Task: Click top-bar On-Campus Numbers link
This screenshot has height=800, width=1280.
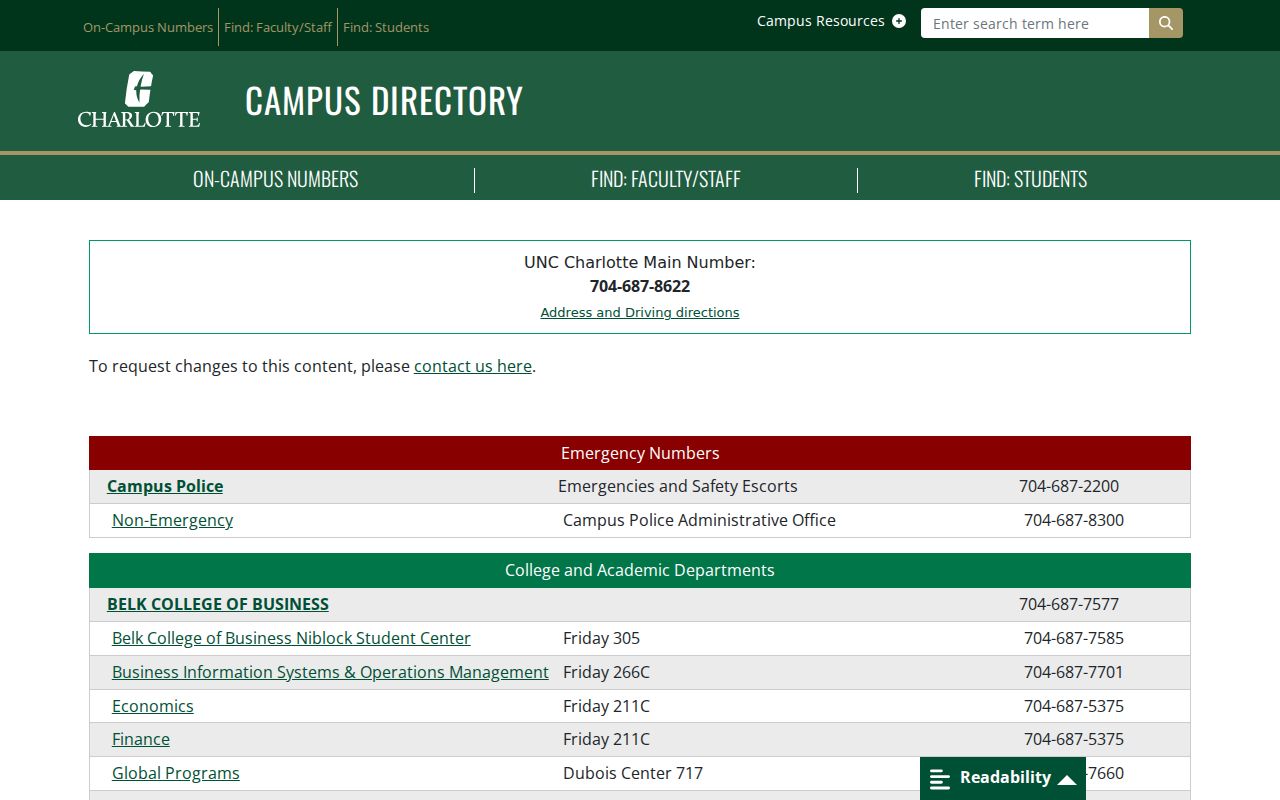Action: pyautogui.click(x=148, y=27)
